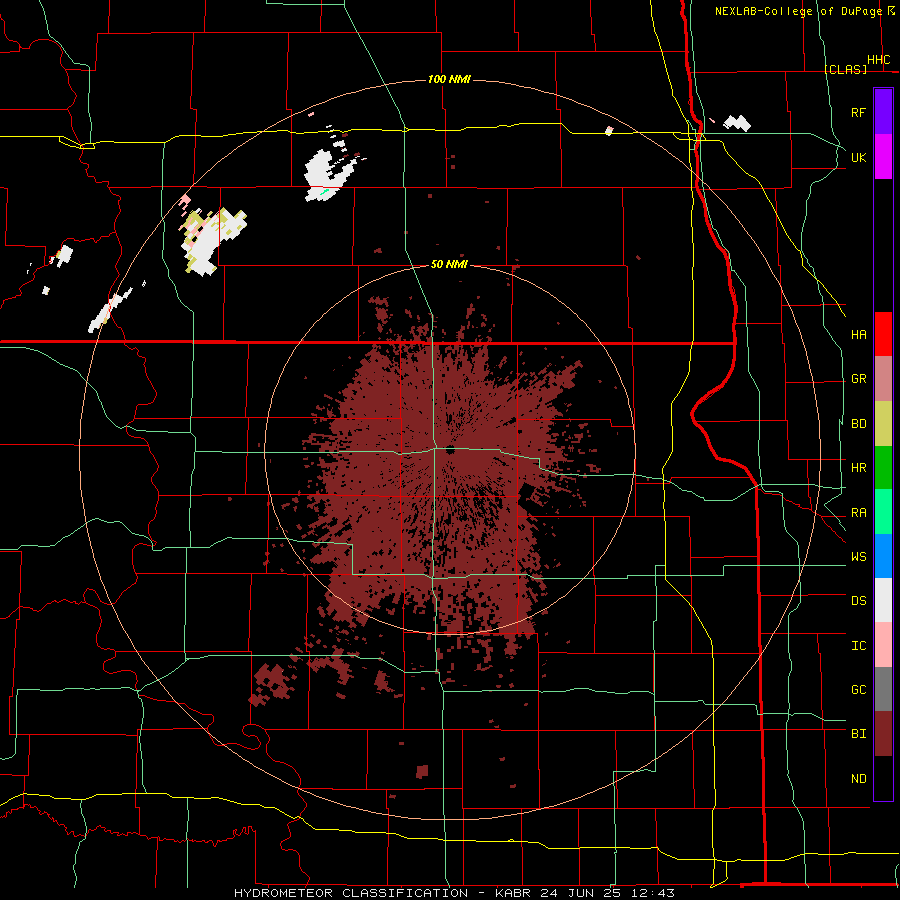
Task: Click the BD yellow legend swatch
Action: point(883,424)
